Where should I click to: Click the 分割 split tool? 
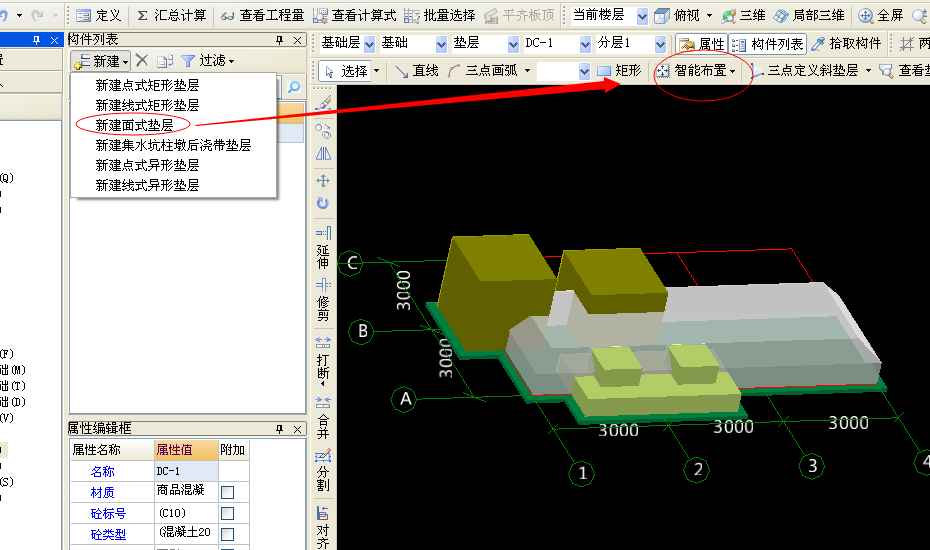323,470
